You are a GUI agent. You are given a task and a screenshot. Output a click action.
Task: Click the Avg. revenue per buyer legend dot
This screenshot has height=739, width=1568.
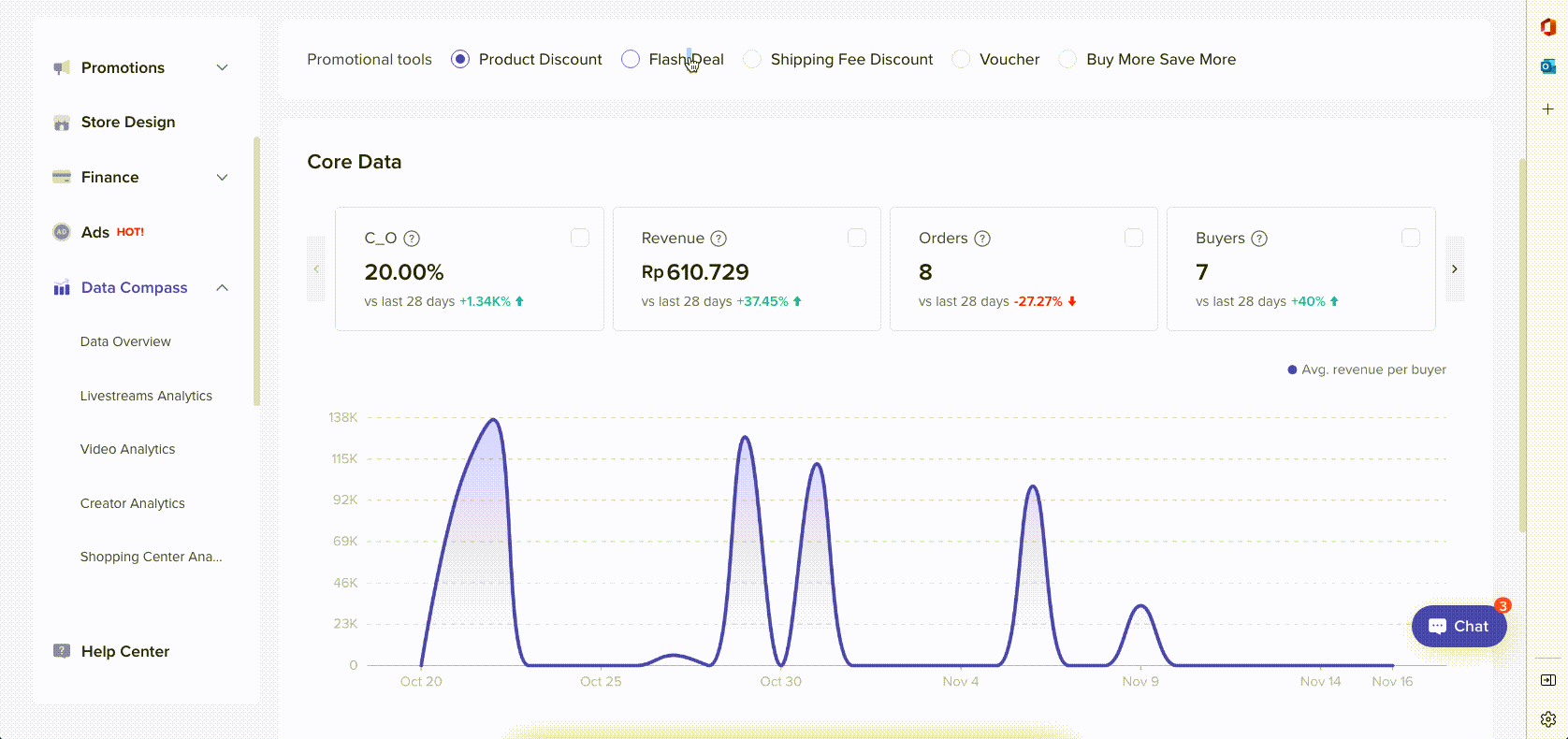[x=1292, y=369]
